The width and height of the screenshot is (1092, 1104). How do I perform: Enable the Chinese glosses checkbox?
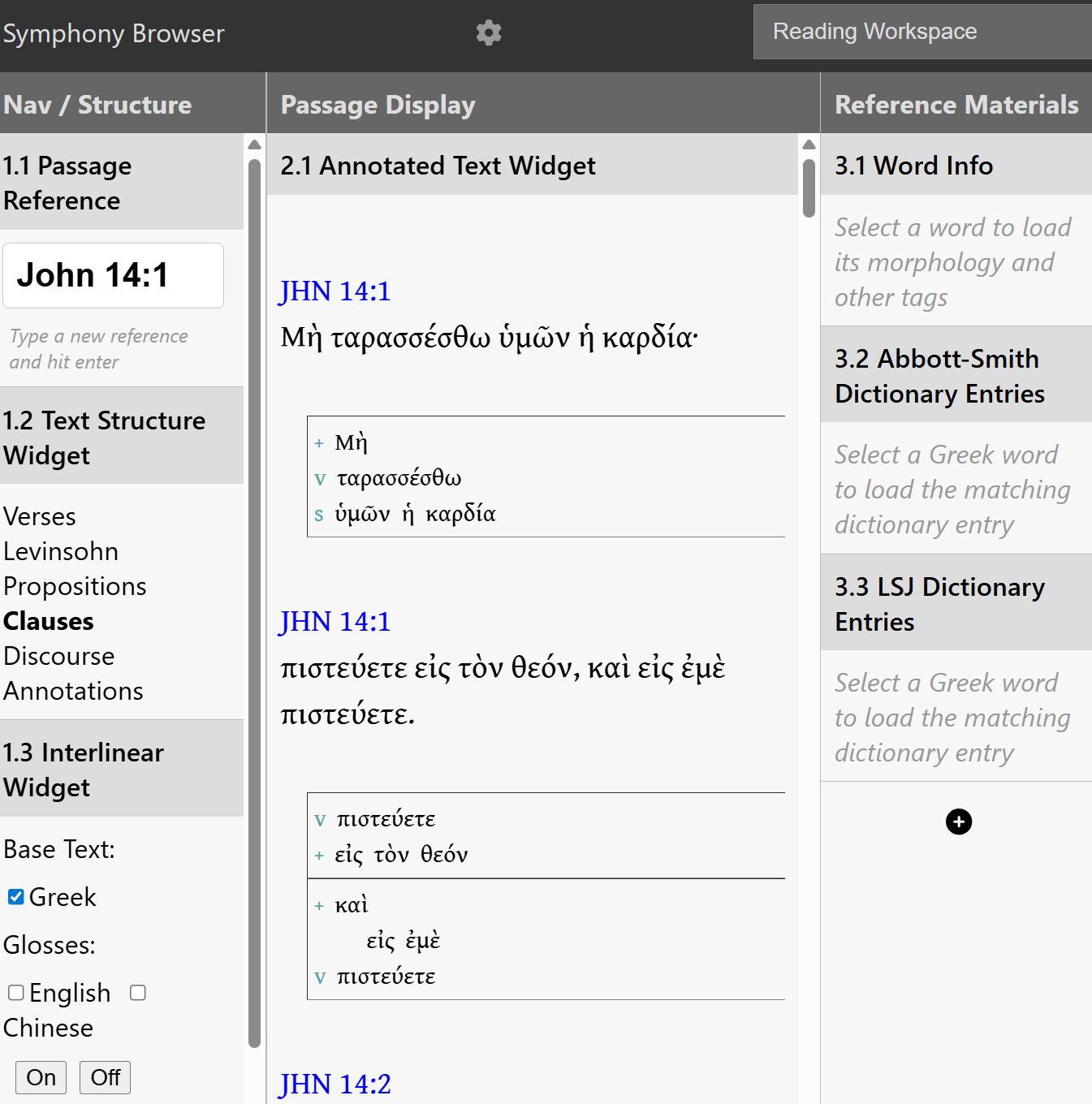tap(138, 993)
